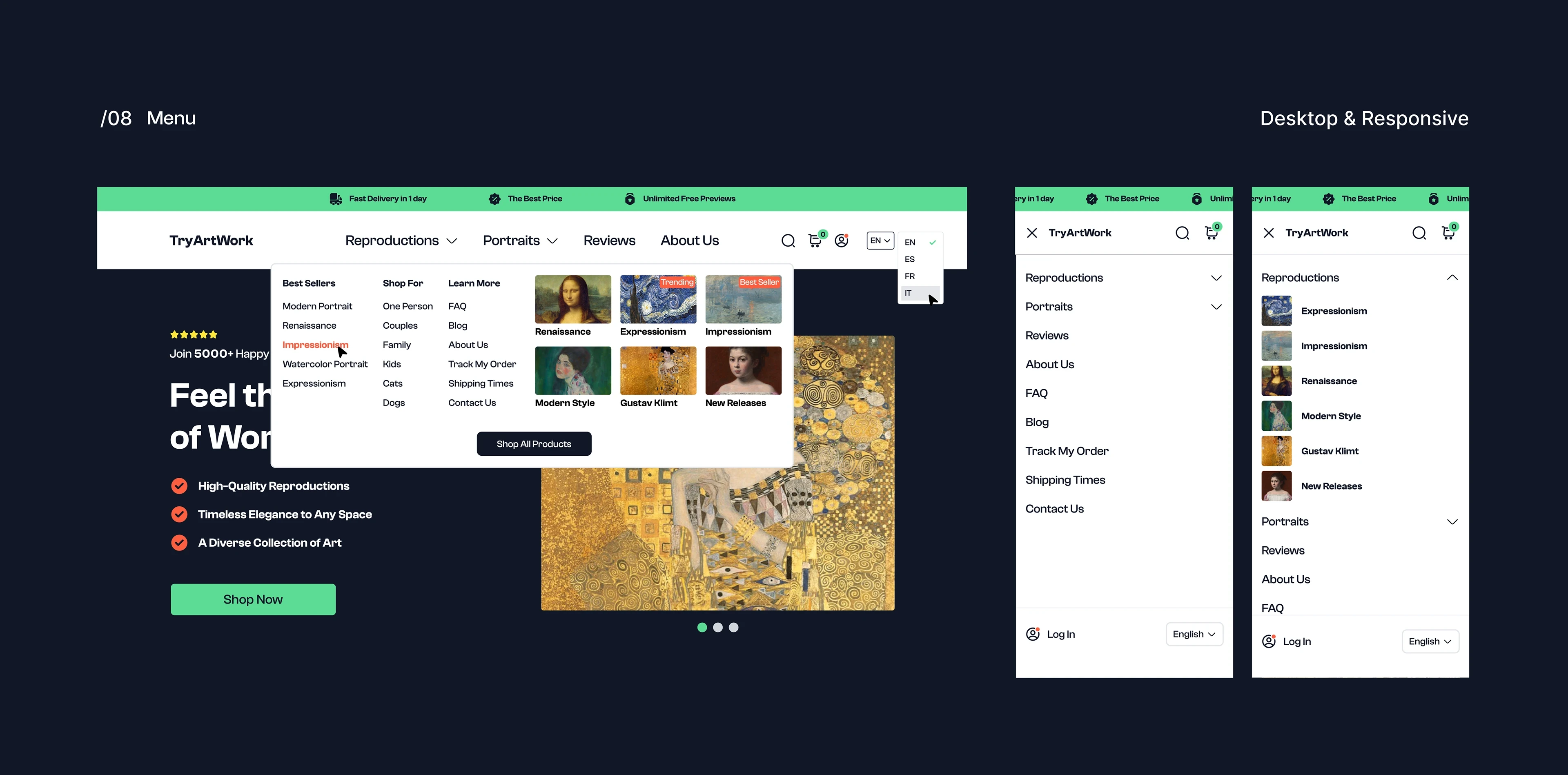Close the first mobile menu with X icon

click(x=1032, y=233)
